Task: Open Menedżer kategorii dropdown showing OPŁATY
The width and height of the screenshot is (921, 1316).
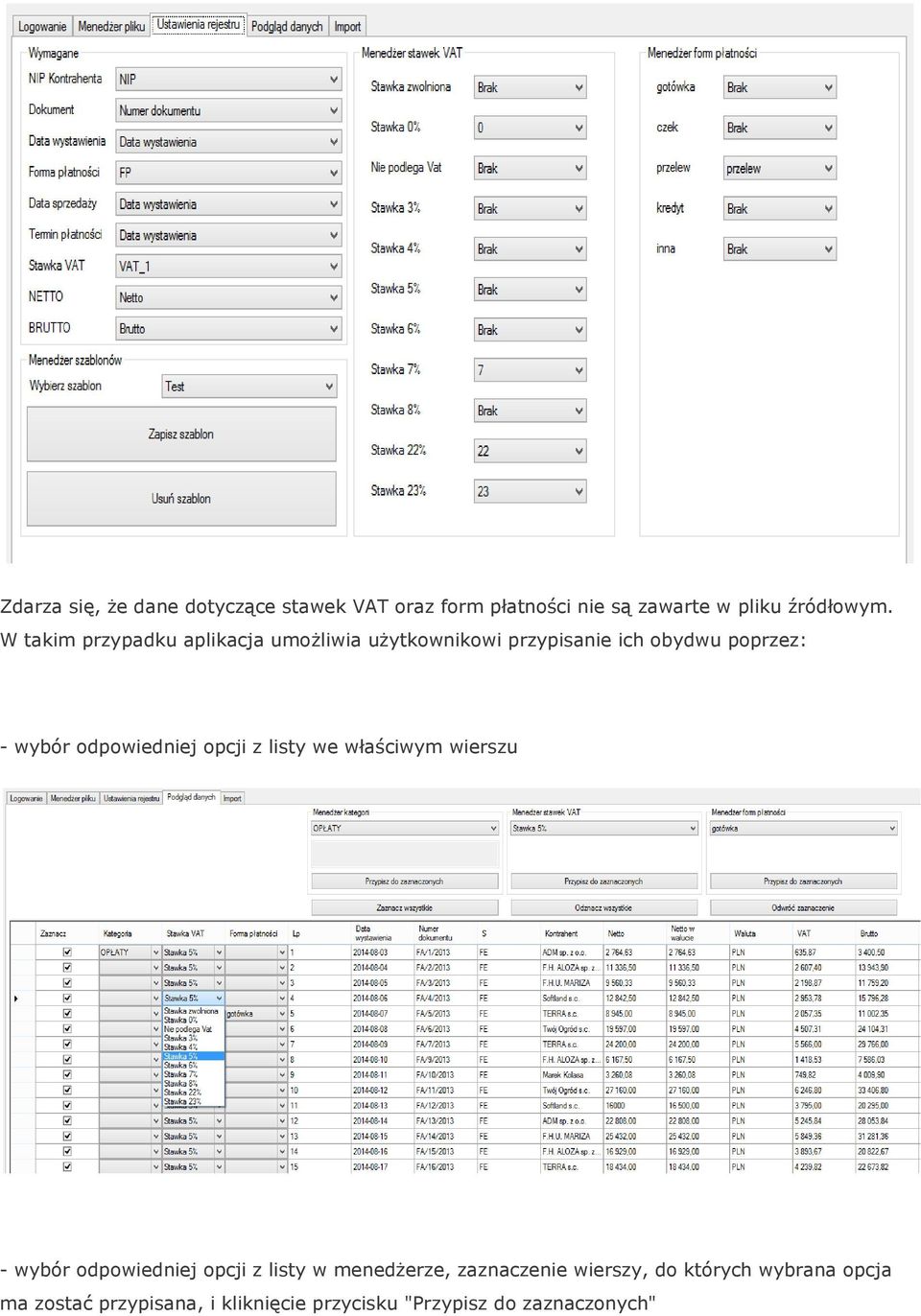Action: 404,829
